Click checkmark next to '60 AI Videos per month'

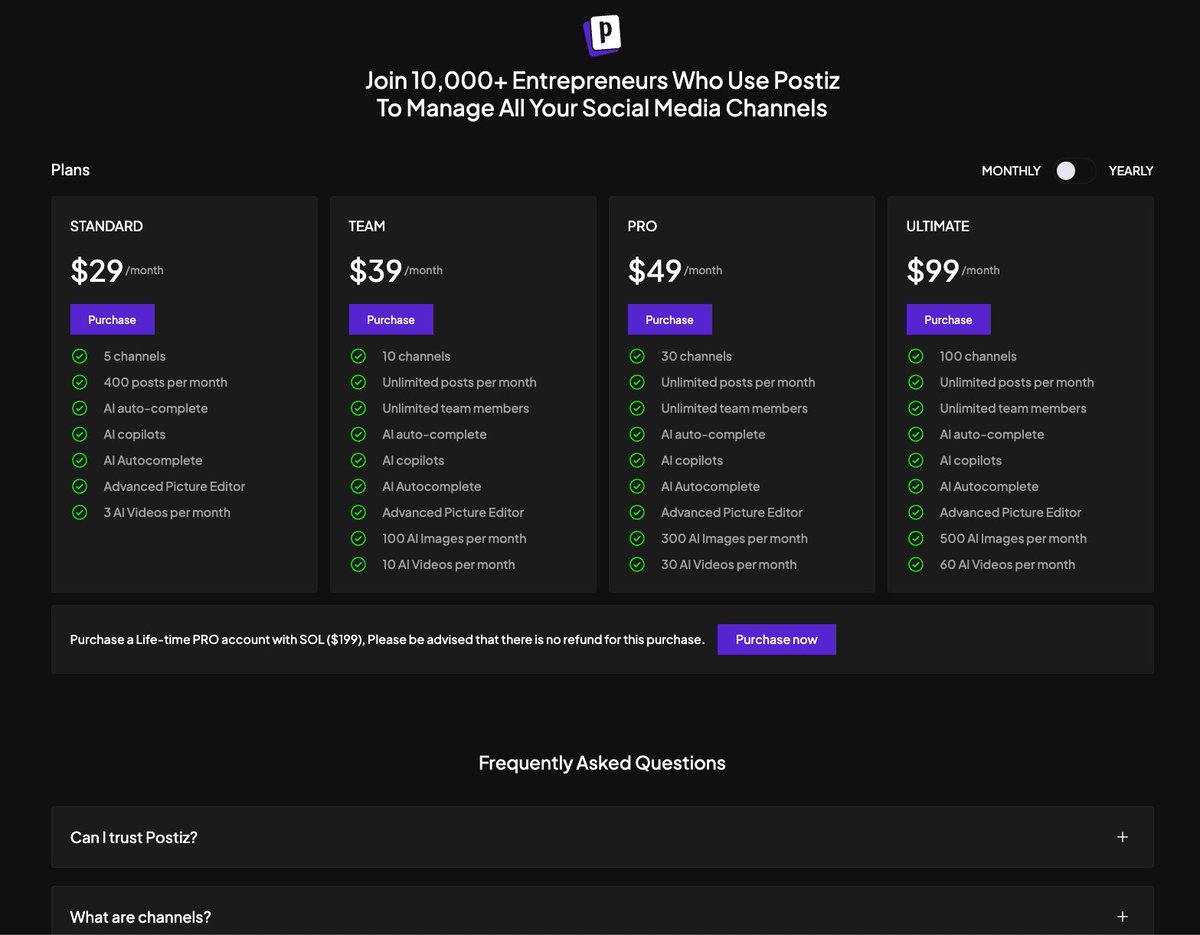(x=915, y=564)
